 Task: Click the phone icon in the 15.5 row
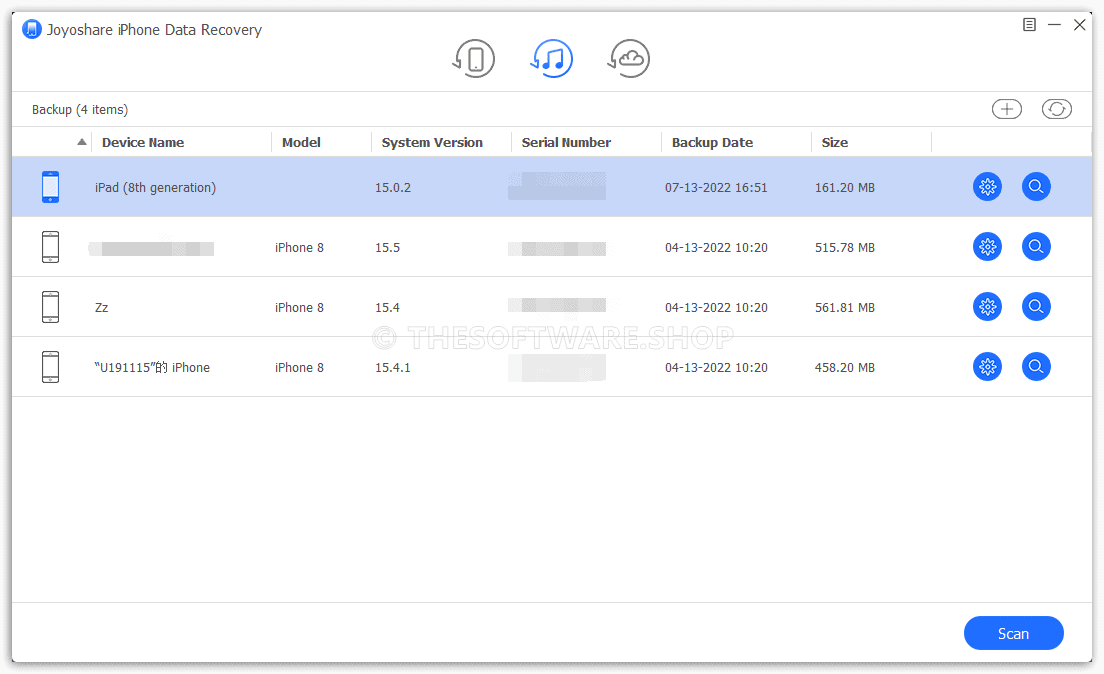(51, 246)
